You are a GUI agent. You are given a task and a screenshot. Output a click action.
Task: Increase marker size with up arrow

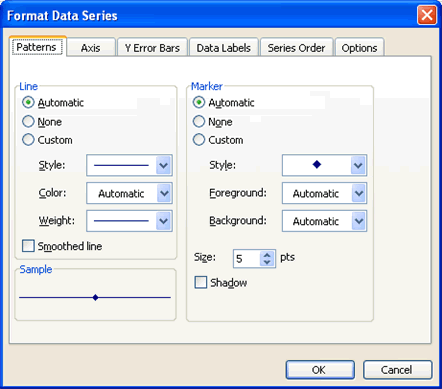click(x=267, y=255)
